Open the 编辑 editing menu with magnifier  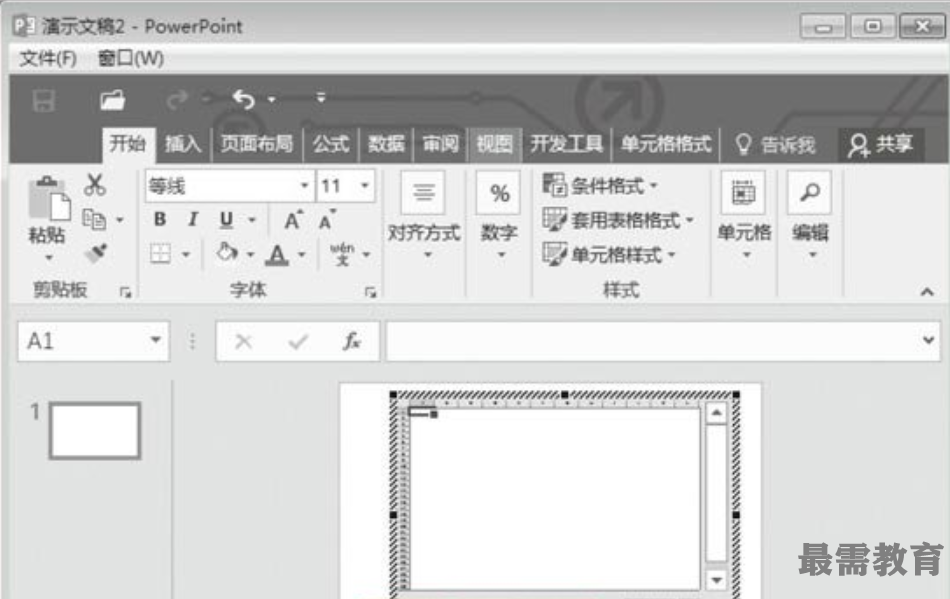[x=810, y=217]
